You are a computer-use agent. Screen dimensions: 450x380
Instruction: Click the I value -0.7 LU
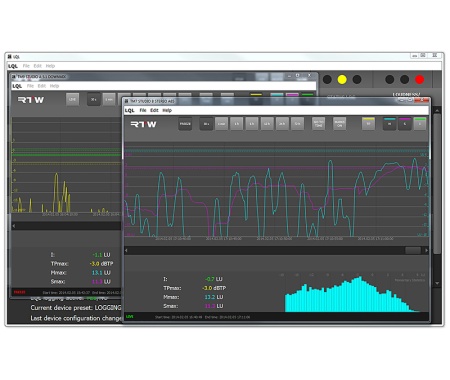coord(214,279)
